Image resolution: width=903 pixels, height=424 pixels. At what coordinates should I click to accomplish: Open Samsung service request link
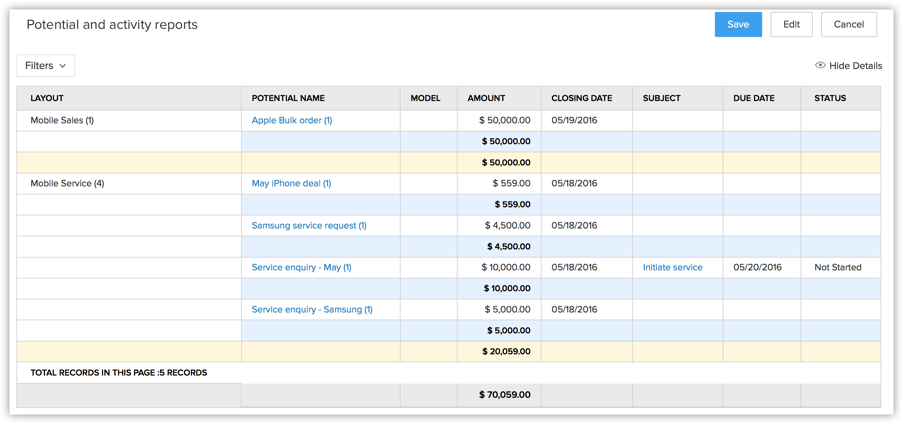pos(309,225)
